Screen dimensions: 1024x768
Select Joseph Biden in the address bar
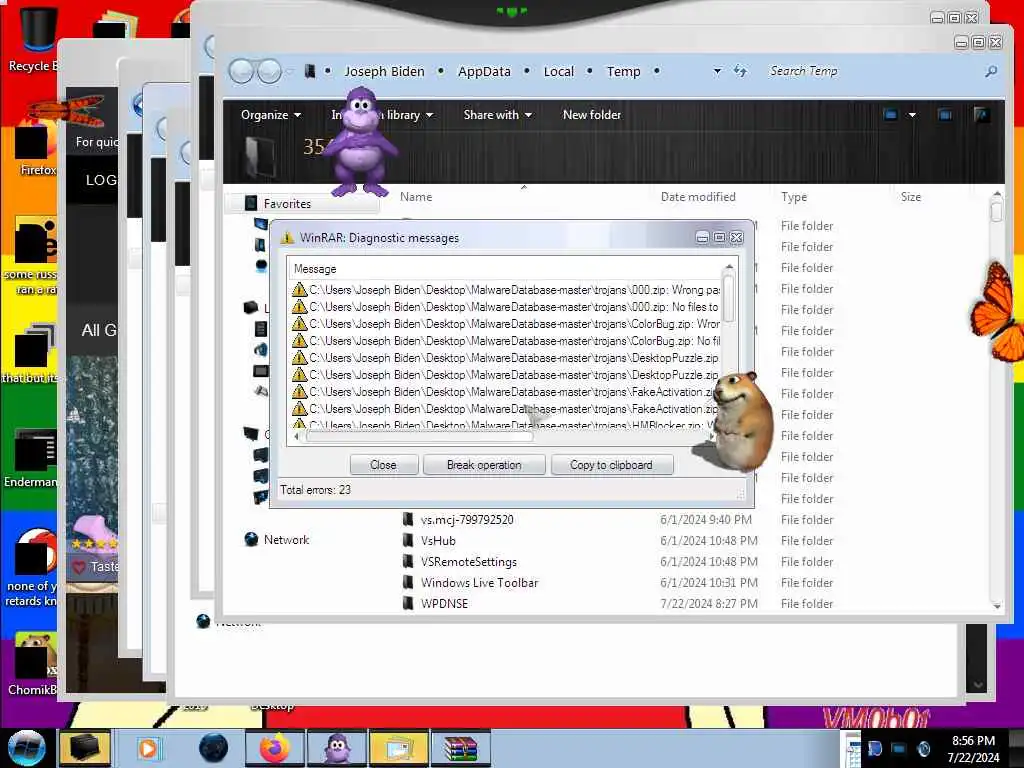coord(384,71)
